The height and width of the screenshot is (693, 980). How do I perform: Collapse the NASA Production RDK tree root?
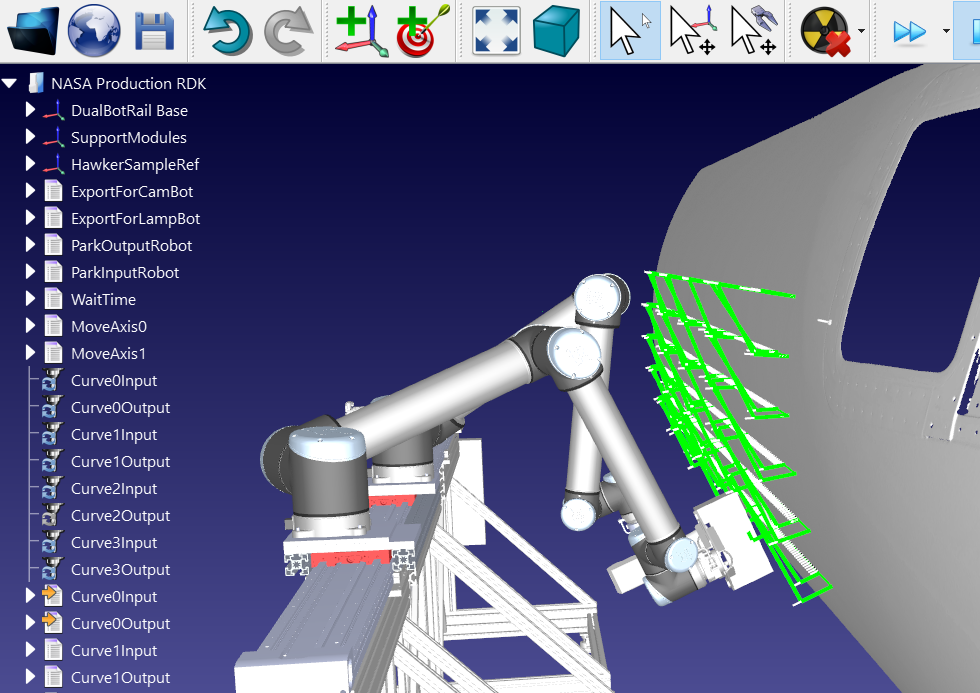tap(10, 84)
